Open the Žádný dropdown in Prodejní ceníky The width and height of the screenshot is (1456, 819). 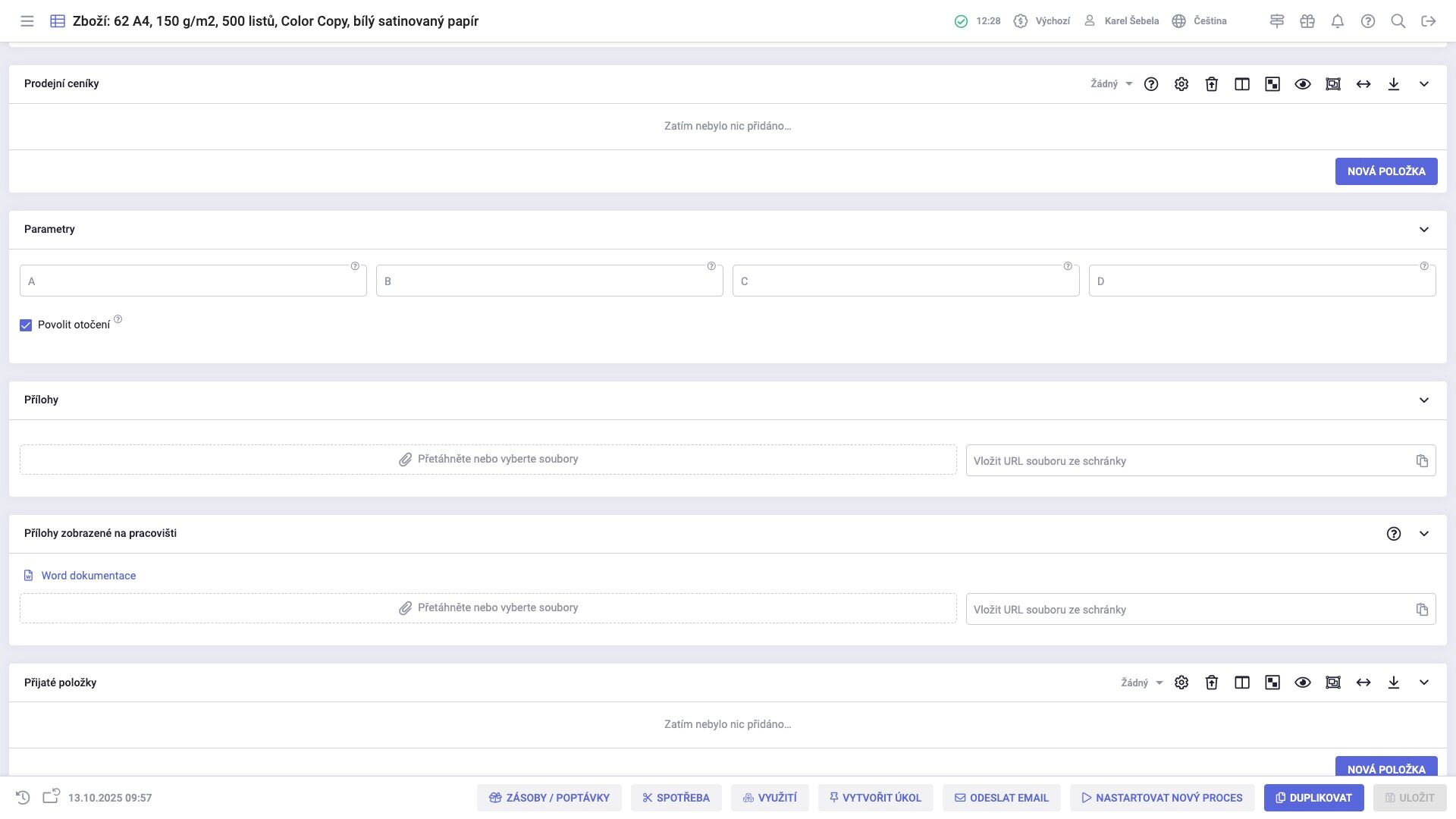pos(1112,84)
